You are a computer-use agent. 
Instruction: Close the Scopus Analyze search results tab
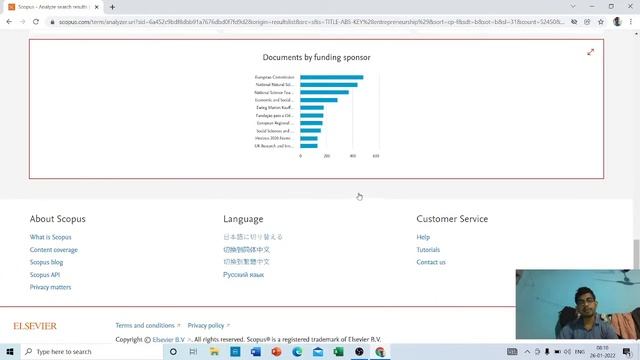97,7
